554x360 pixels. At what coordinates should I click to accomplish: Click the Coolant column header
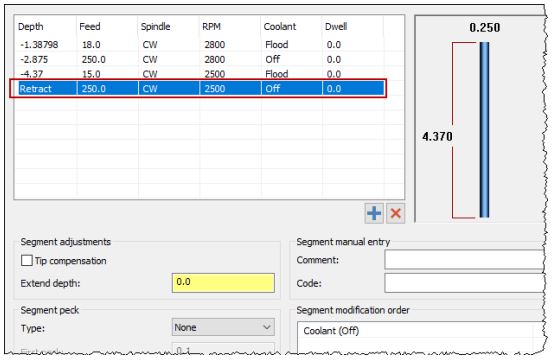[291, 26]
